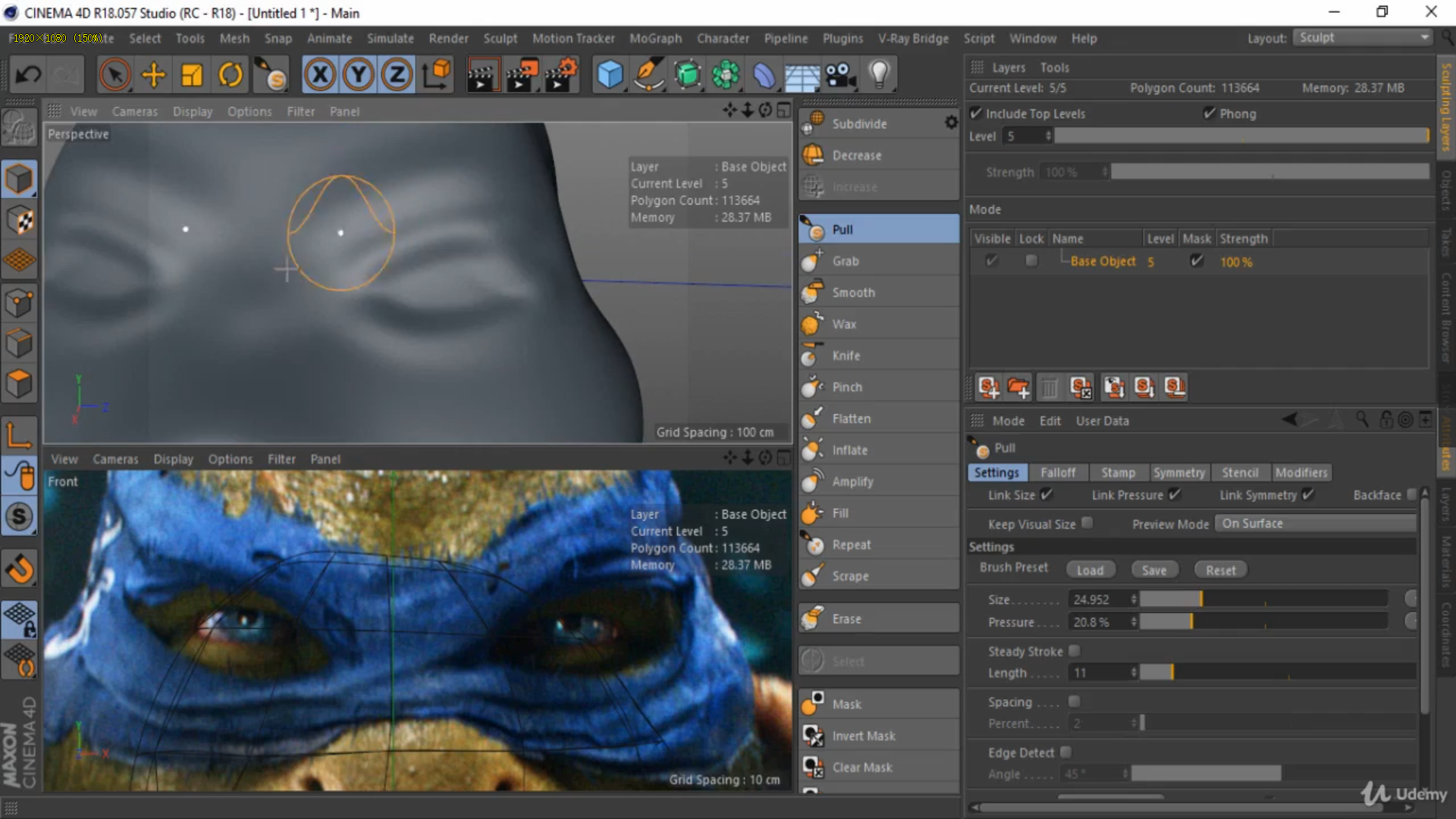Reset the brush preset

(1220, 570)
